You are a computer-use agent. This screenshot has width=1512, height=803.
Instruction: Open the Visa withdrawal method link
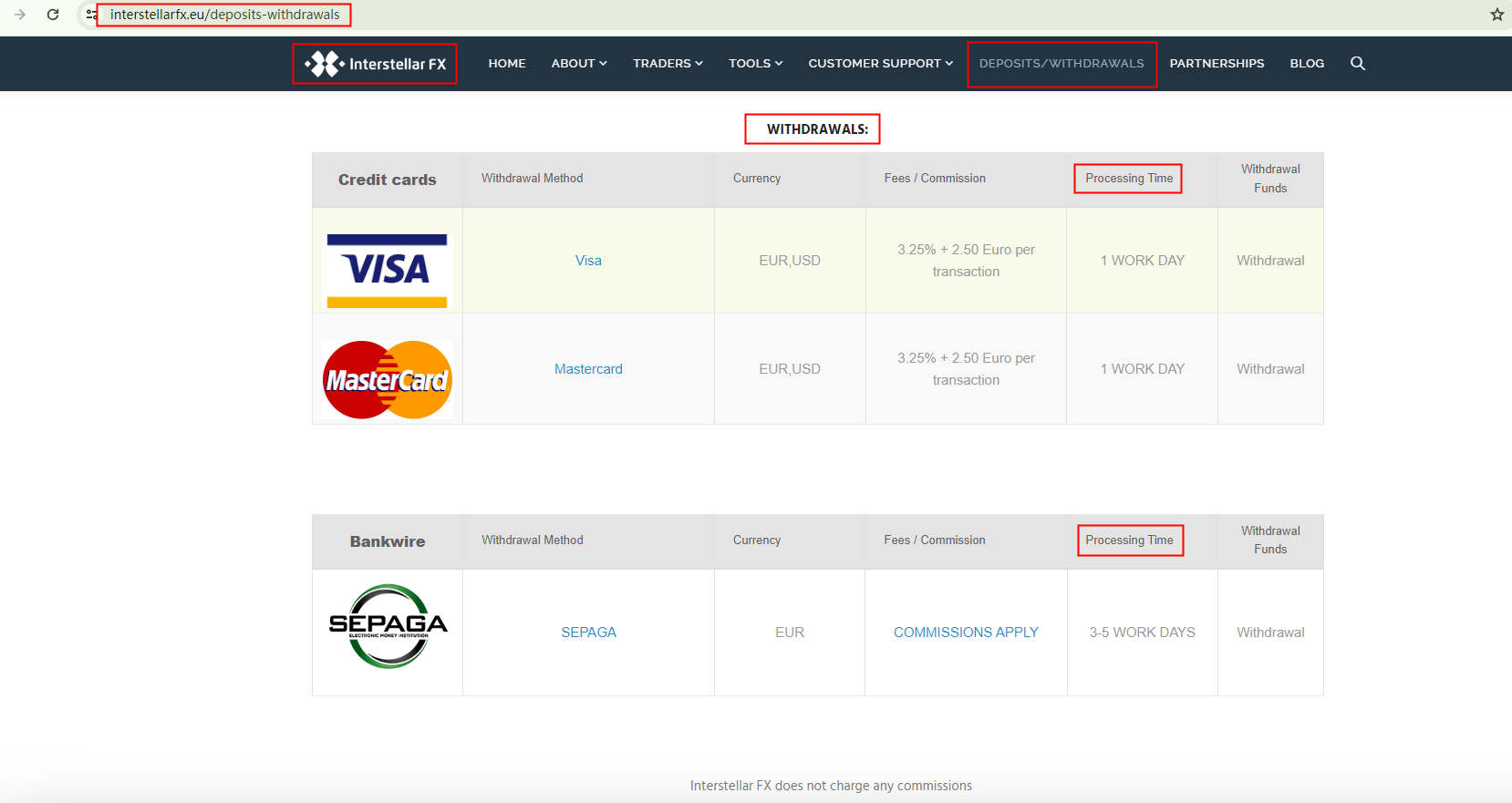[588, 261]
